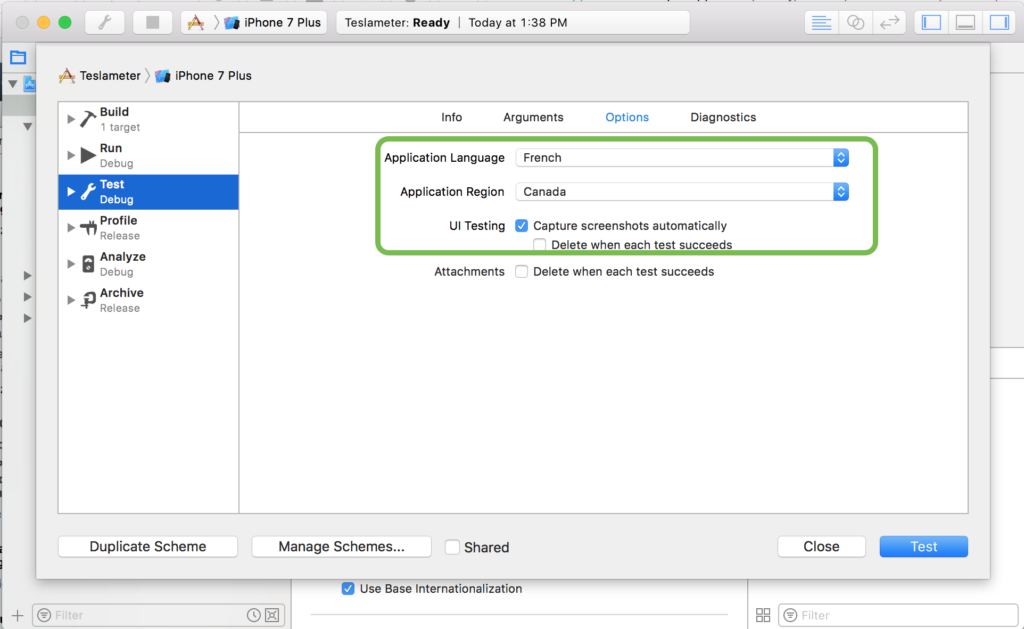Switch to the Info tab
Screen dimensions: 1024x629
pos(451,118)
